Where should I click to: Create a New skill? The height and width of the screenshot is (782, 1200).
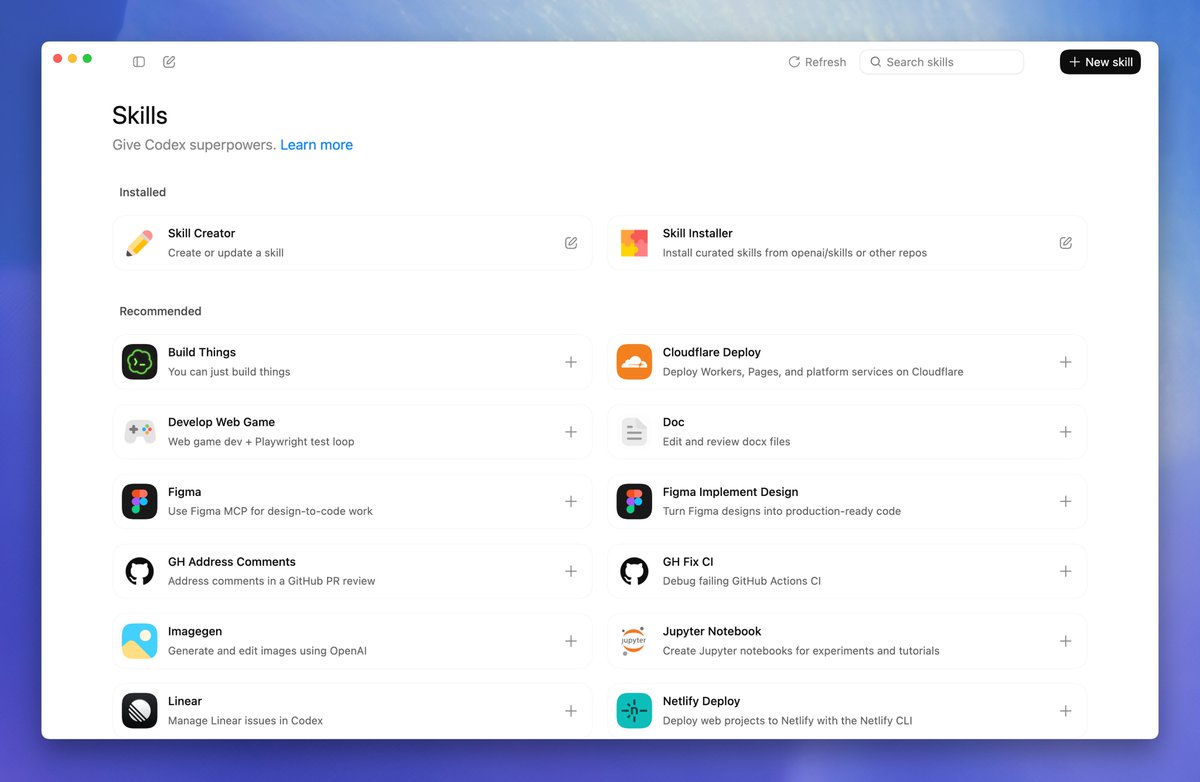(x=1100, y=62)
